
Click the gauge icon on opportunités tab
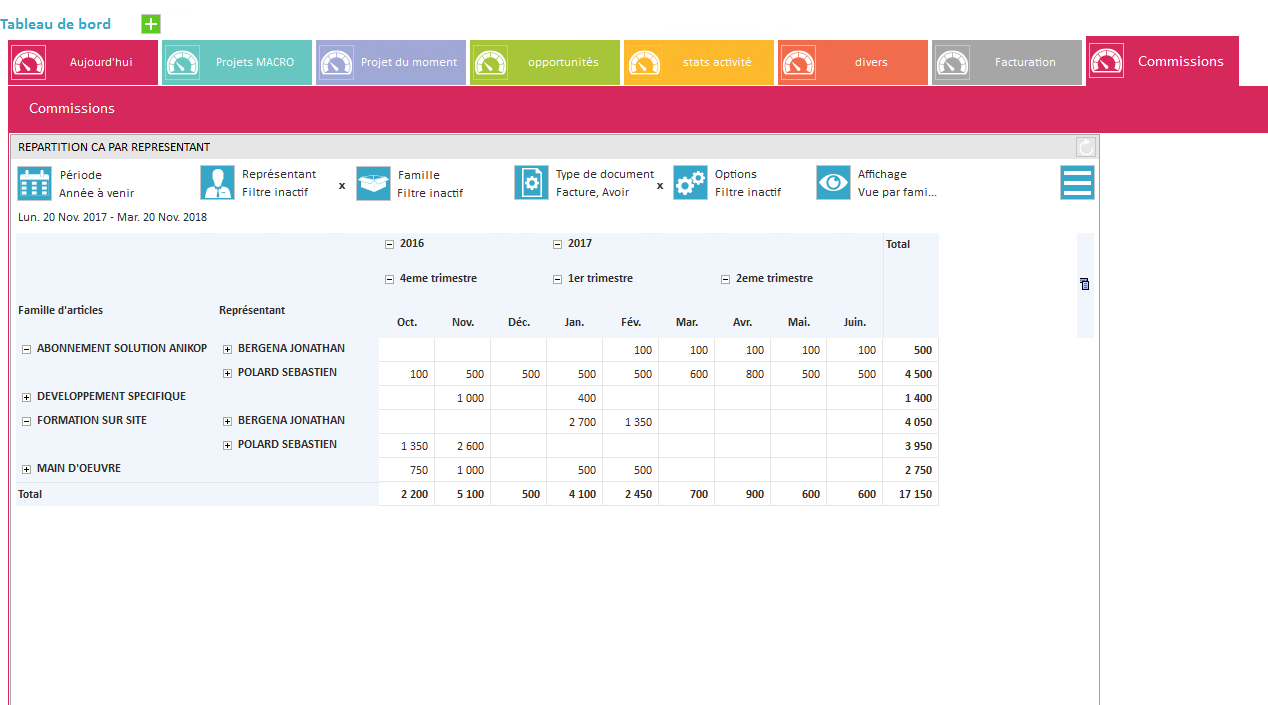point(490,62)
